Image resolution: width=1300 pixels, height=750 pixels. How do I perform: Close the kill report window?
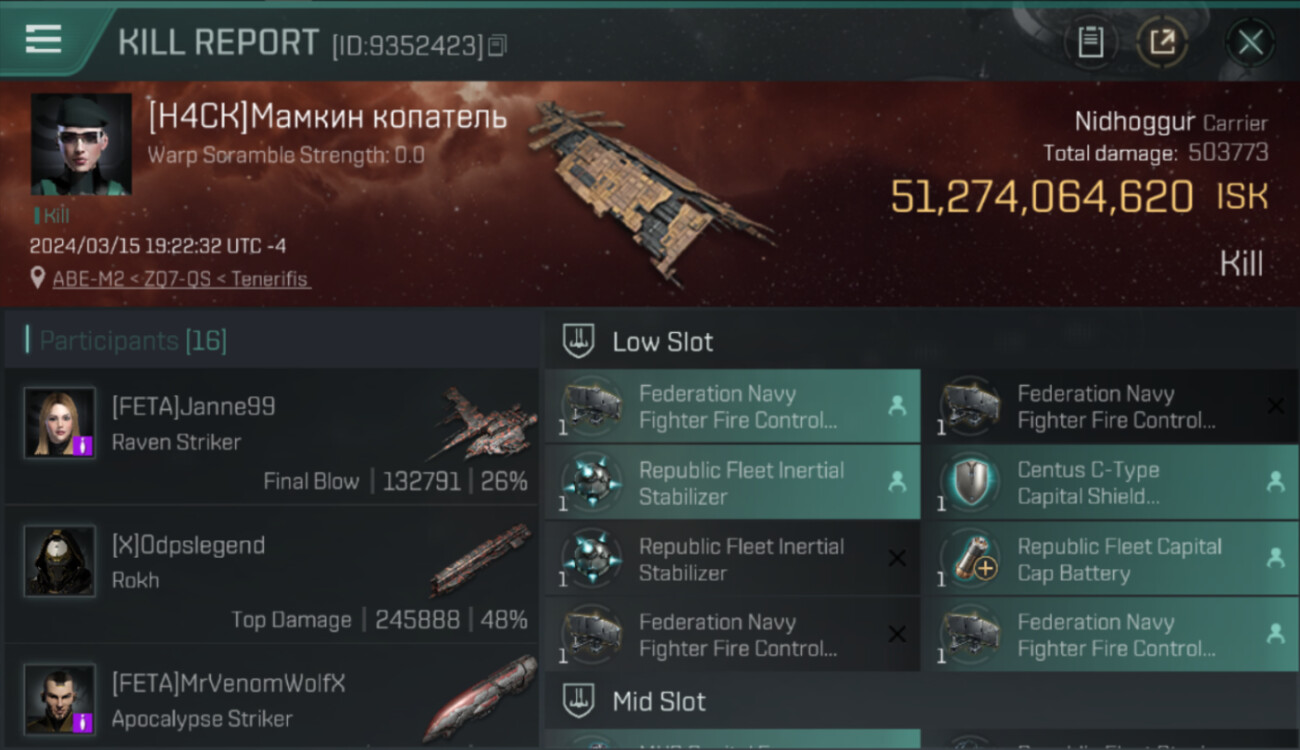pyautogui.click(x=1250, y=42)
